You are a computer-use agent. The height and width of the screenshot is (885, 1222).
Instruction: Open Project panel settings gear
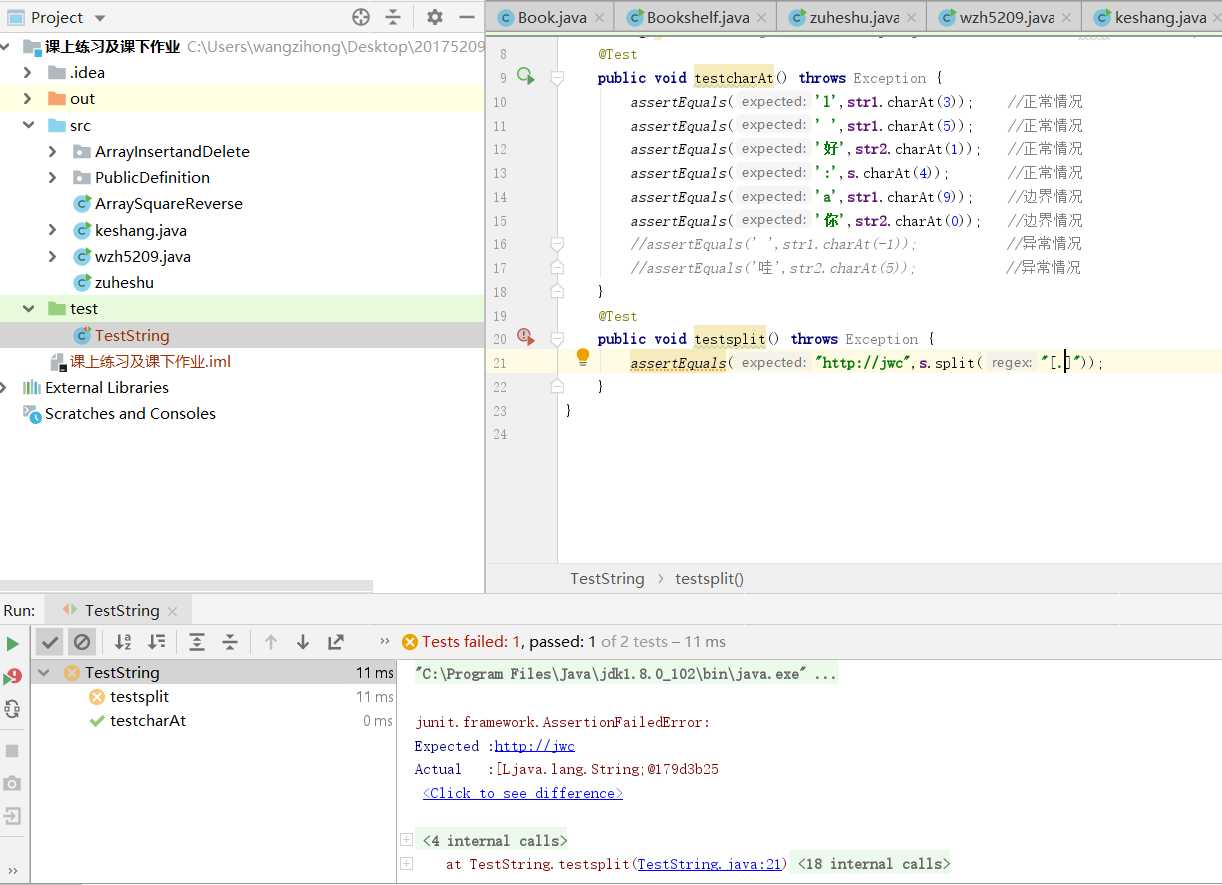click(434, 17)
